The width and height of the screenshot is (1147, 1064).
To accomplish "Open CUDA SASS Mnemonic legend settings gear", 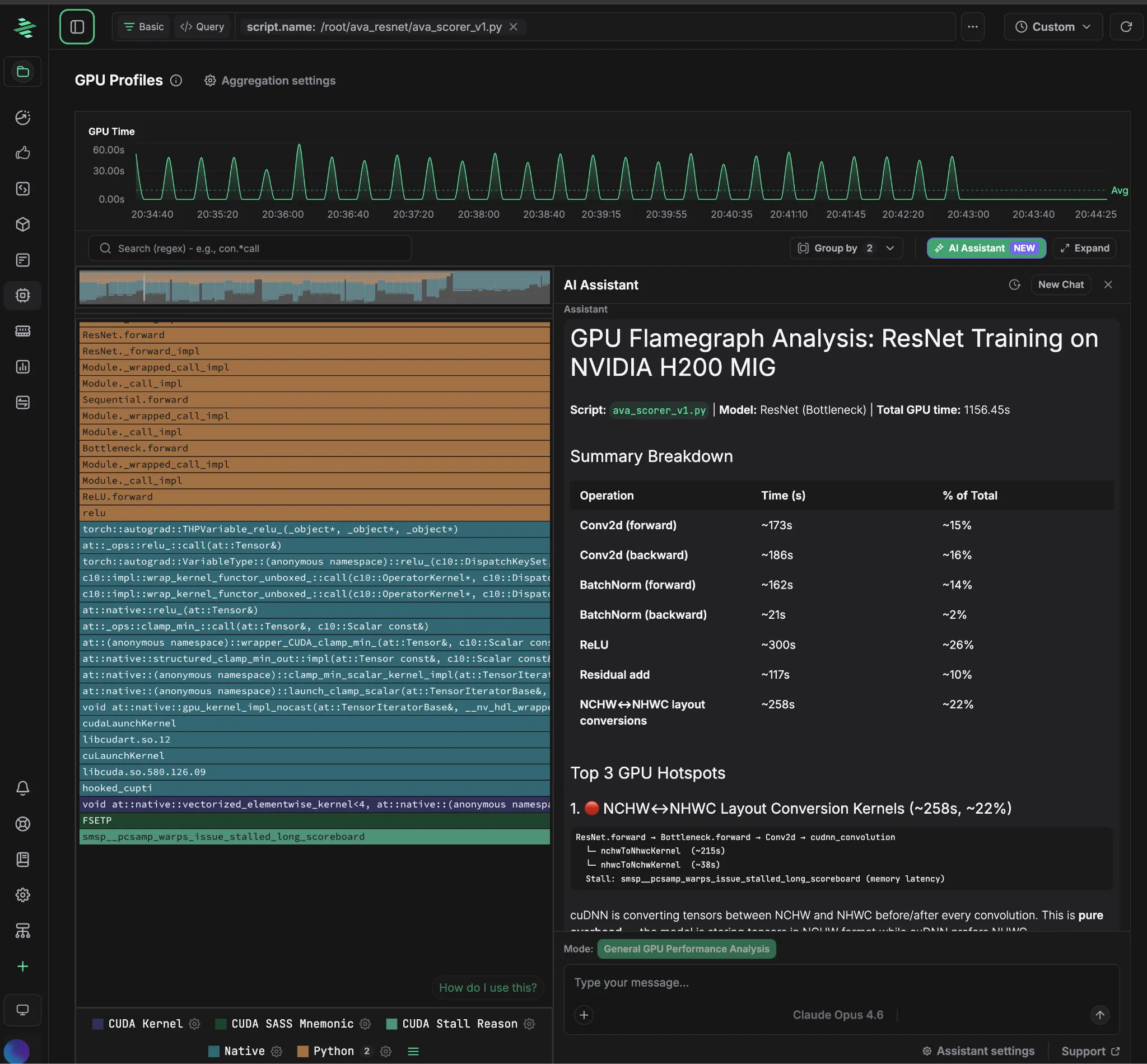I will tap(365, 1024).
